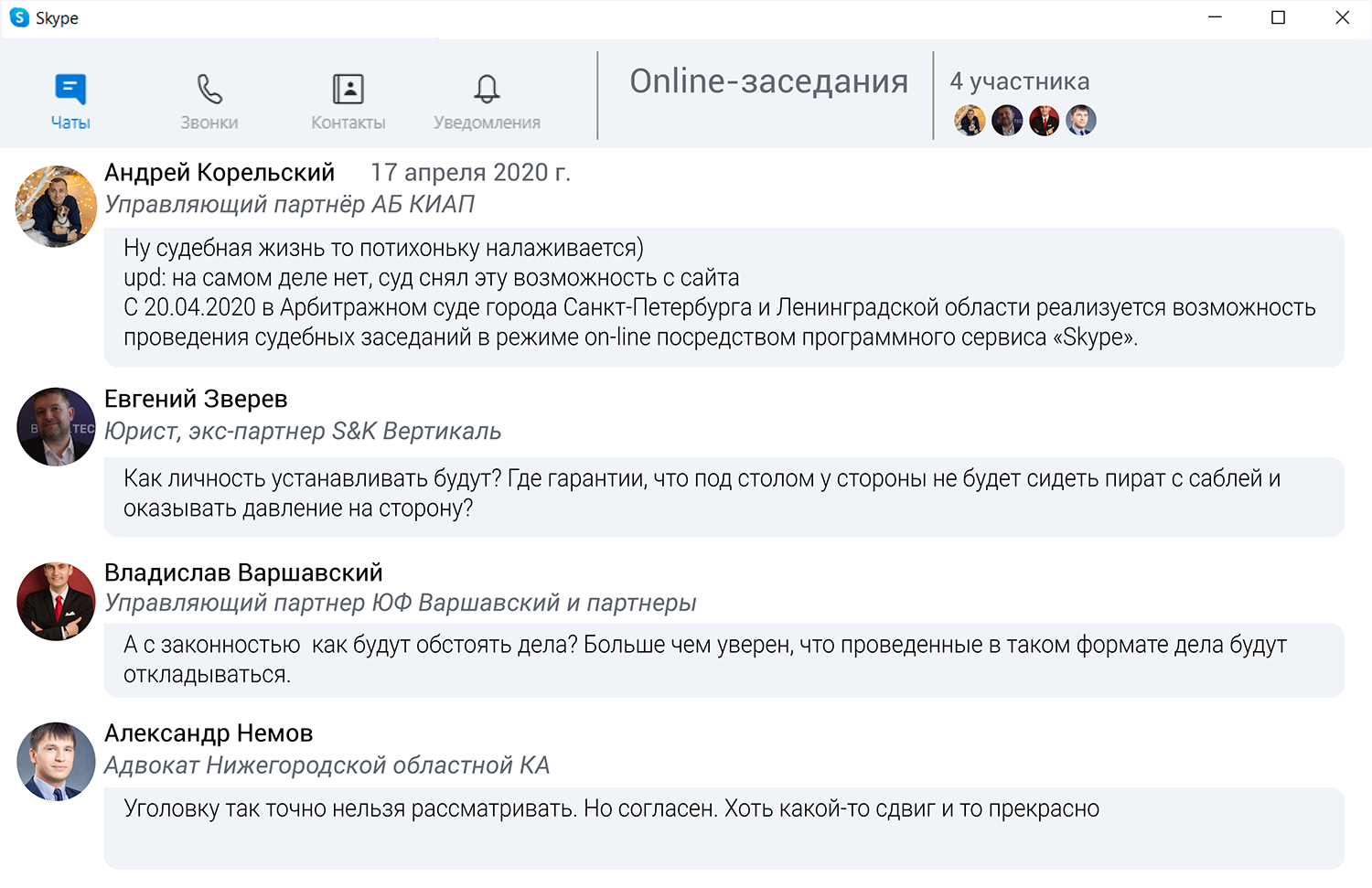Open avatar beside Владислав Варшавский
This screenshot has height=888, width=1372.
pyautogui.click(x=56, y=602)
